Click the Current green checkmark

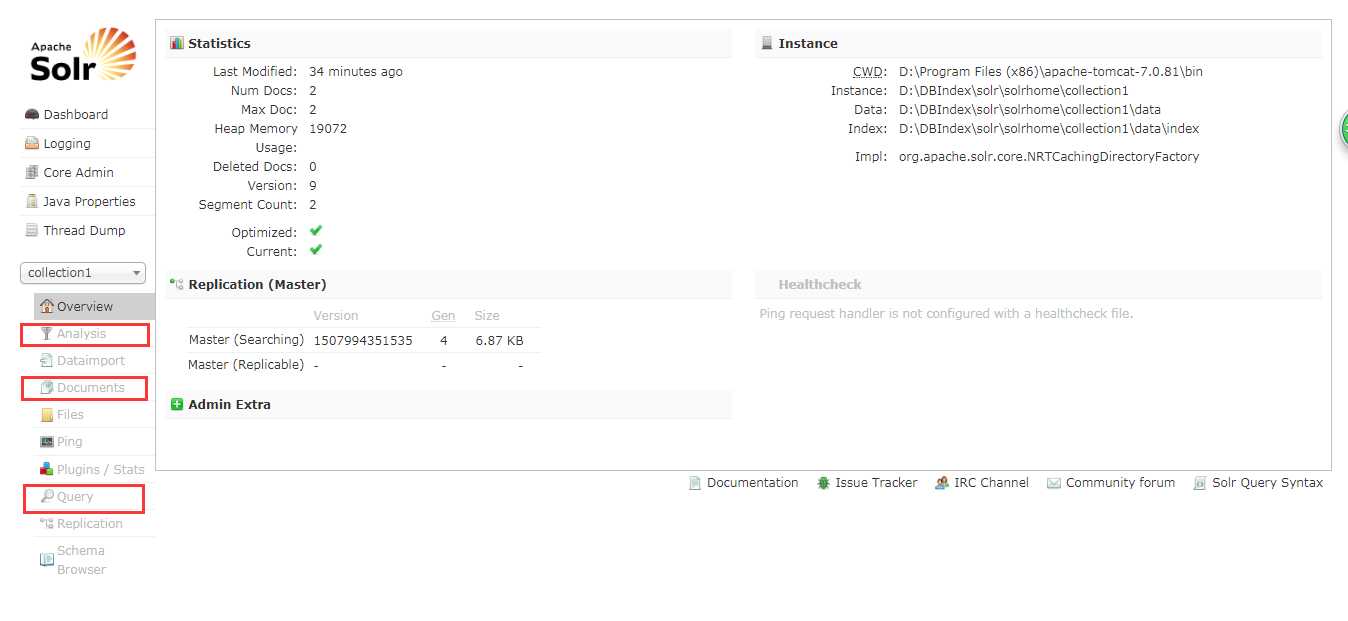pyautogui.click(x=316, y=250)
